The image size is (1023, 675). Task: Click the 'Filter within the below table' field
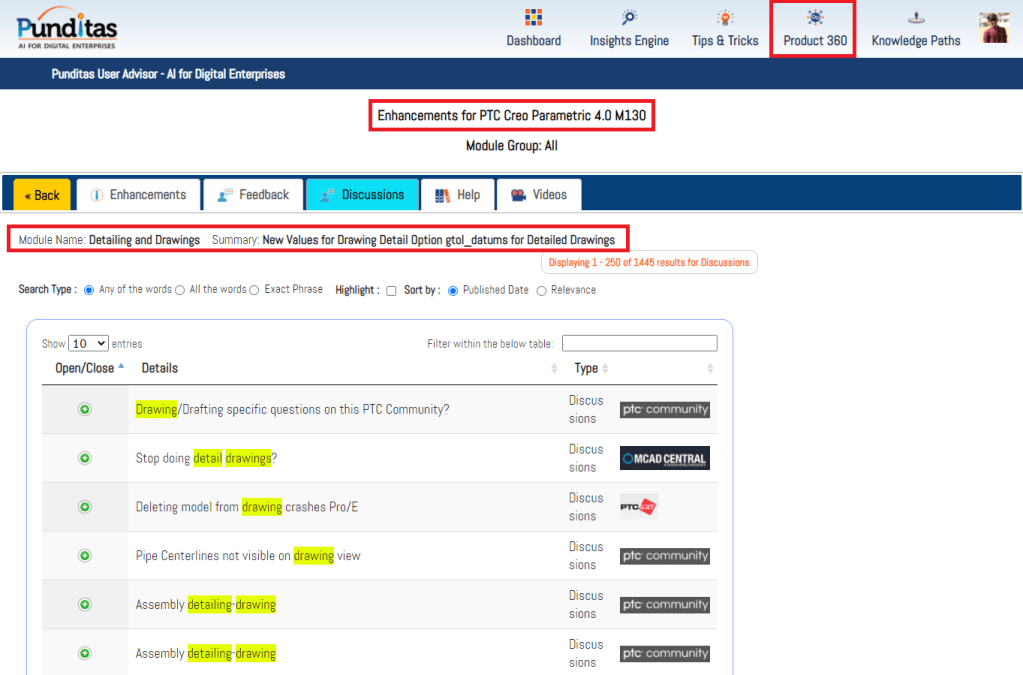[x=639, y=343]
